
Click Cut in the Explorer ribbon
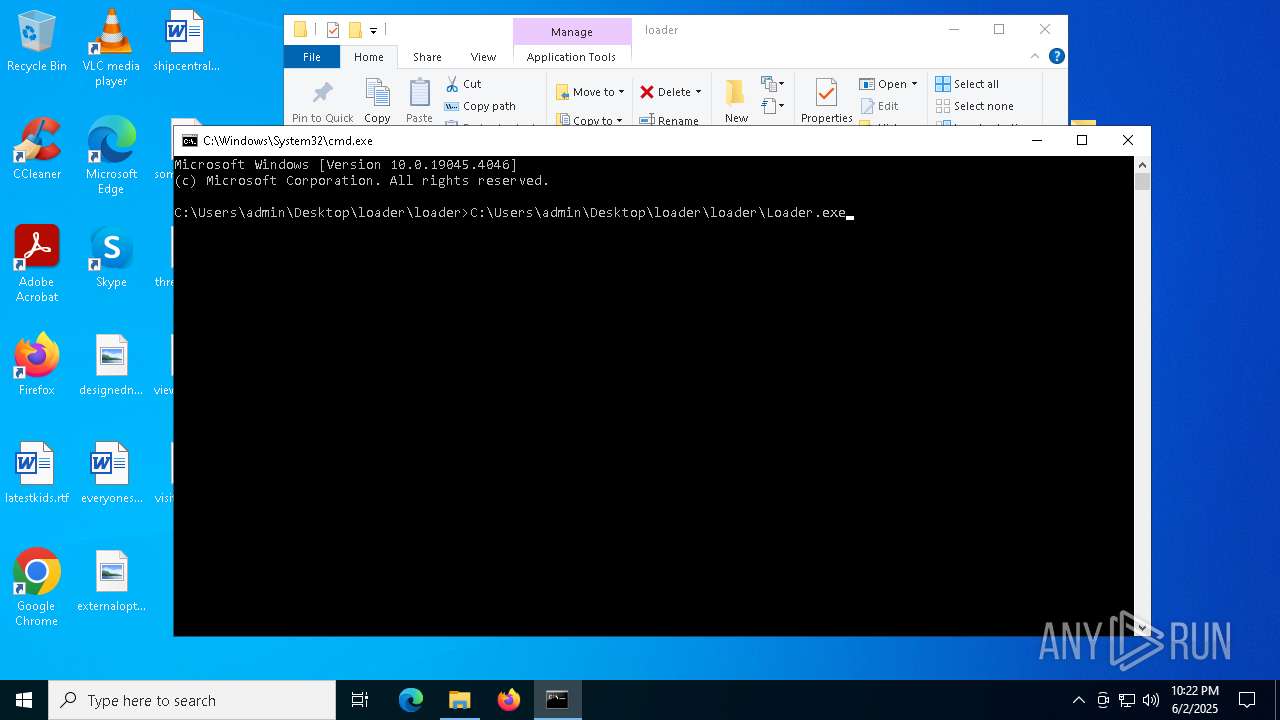[463, 84]
